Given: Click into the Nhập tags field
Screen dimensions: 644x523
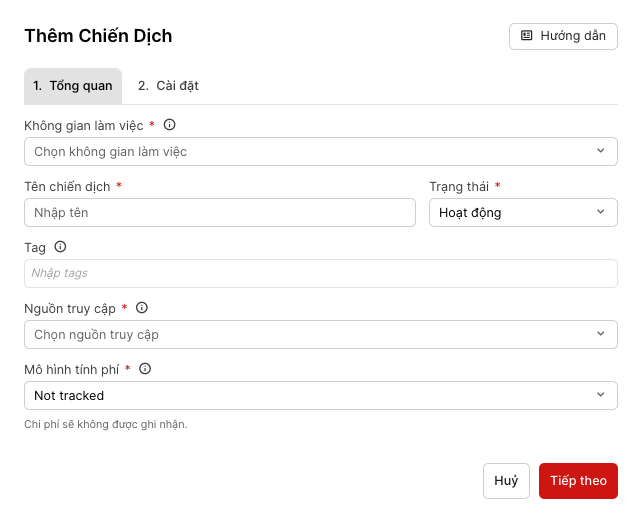Looking at the screenshot, I should tap(320, 274).
